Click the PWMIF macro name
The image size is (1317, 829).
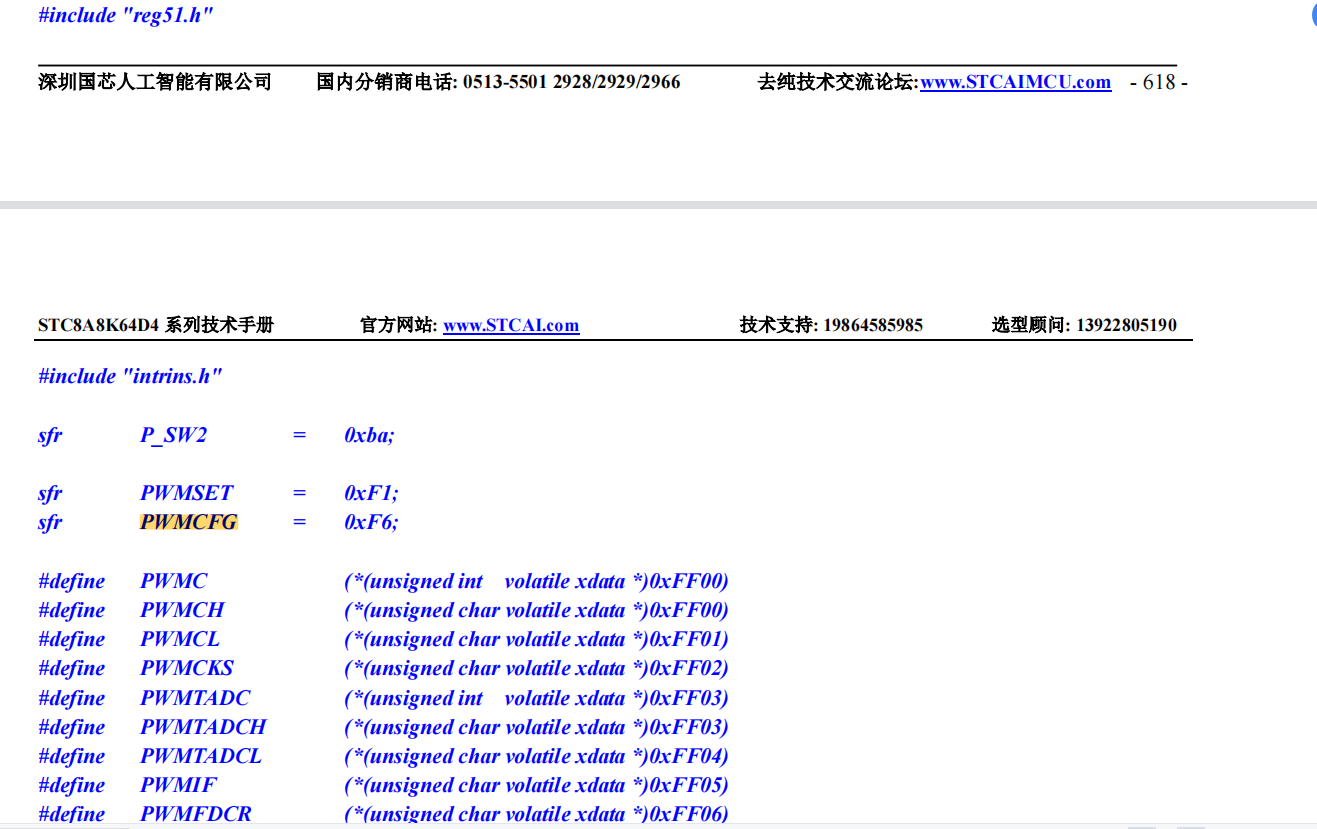point(178,785)
